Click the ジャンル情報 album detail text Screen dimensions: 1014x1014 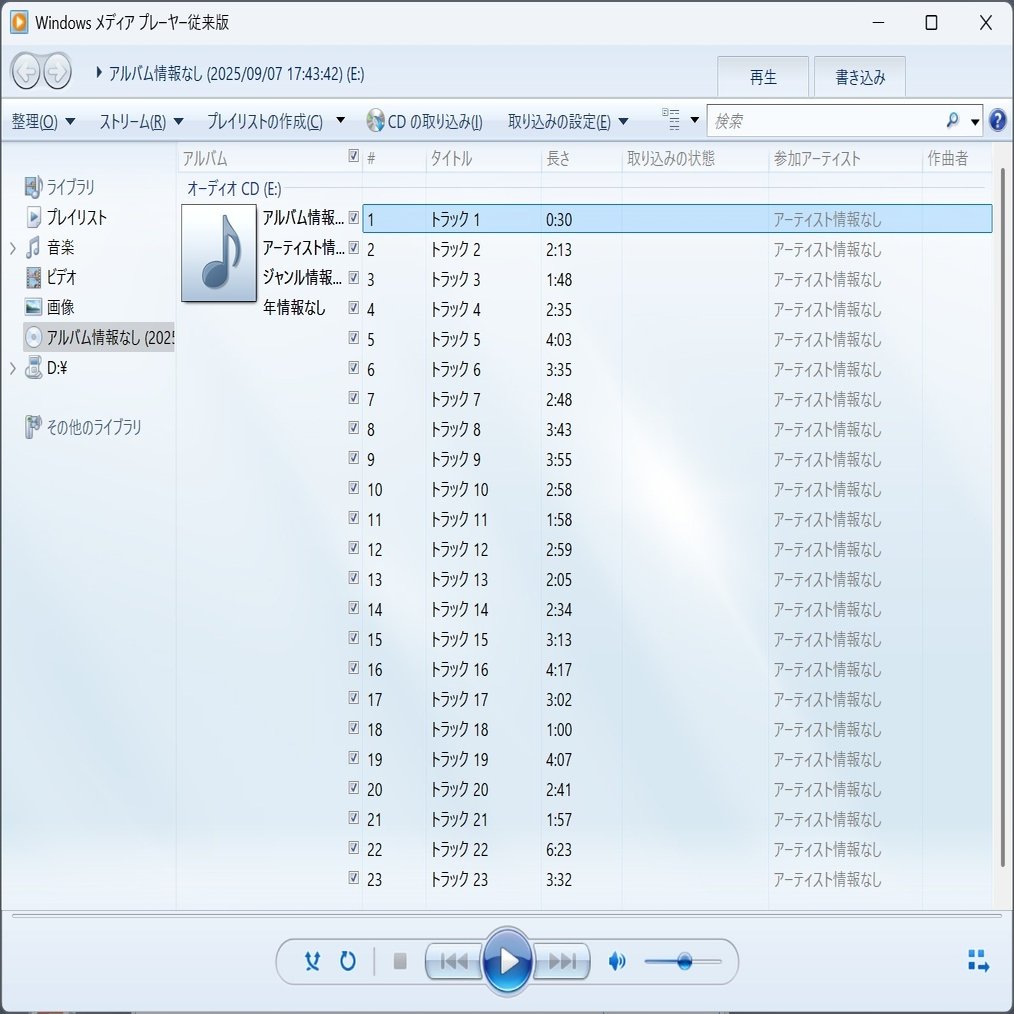[303, 277]
